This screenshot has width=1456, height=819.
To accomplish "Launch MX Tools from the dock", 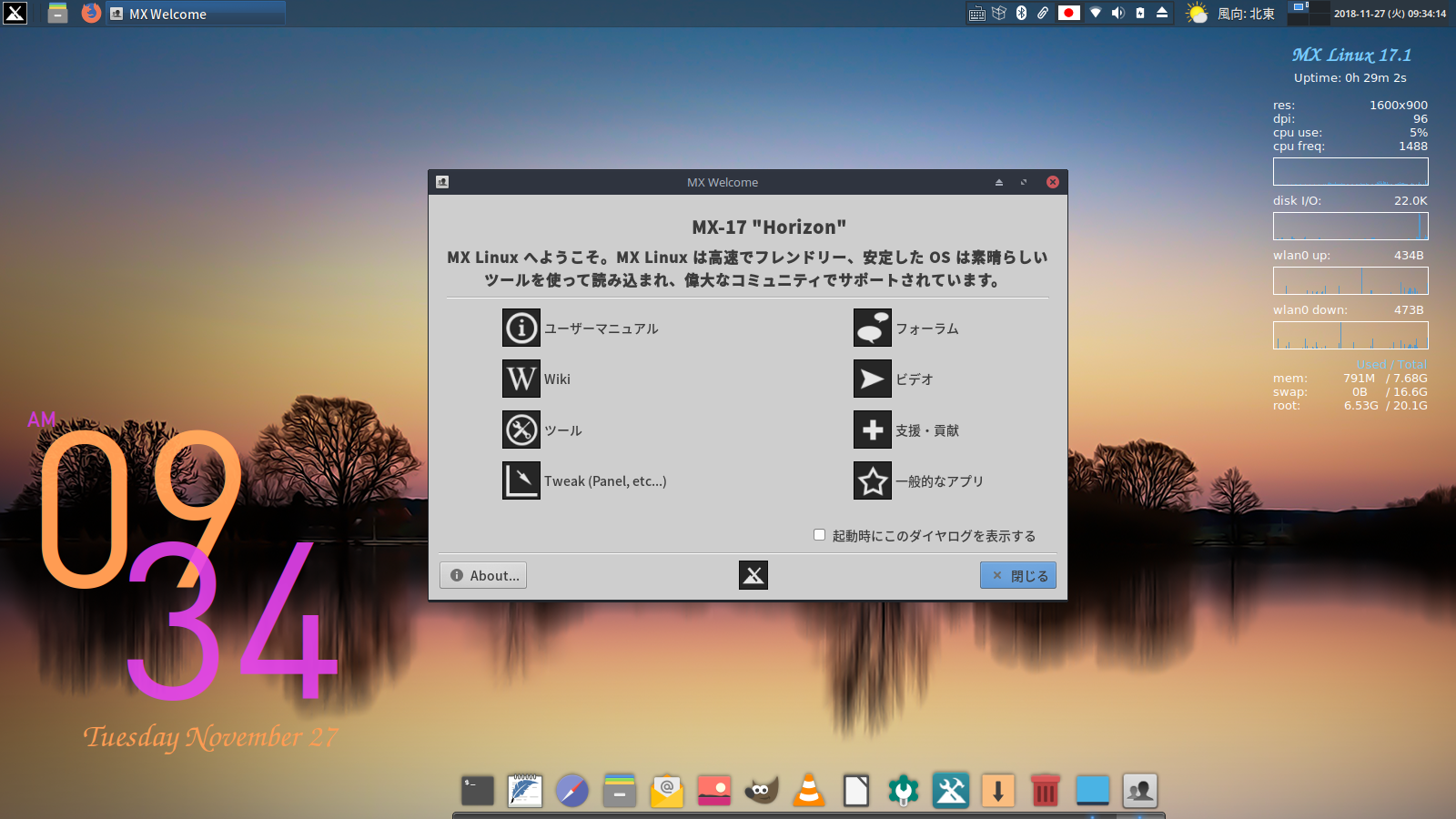I will pos(951,791).
